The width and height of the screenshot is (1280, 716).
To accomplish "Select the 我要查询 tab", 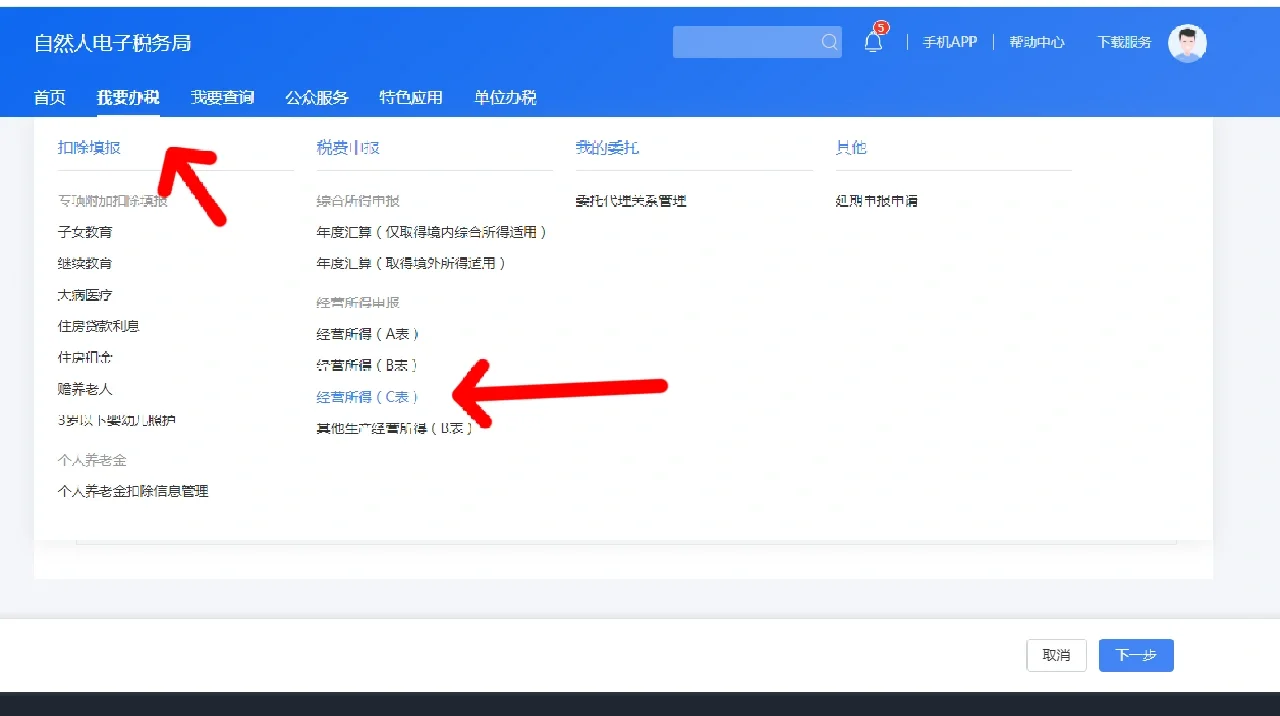I will tap(222, 97).
